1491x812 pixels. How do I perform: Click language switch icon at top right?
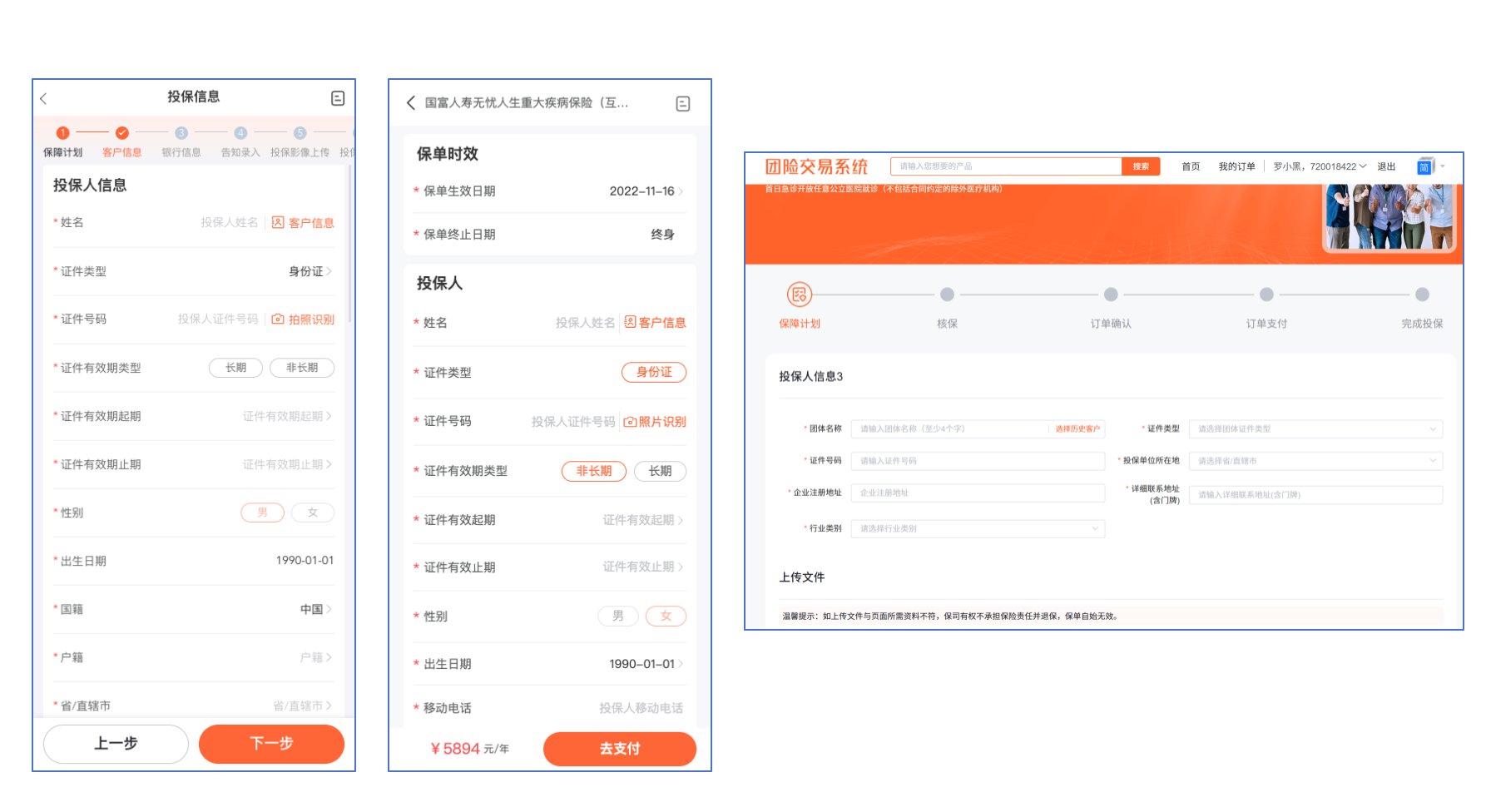[1424, 166]
